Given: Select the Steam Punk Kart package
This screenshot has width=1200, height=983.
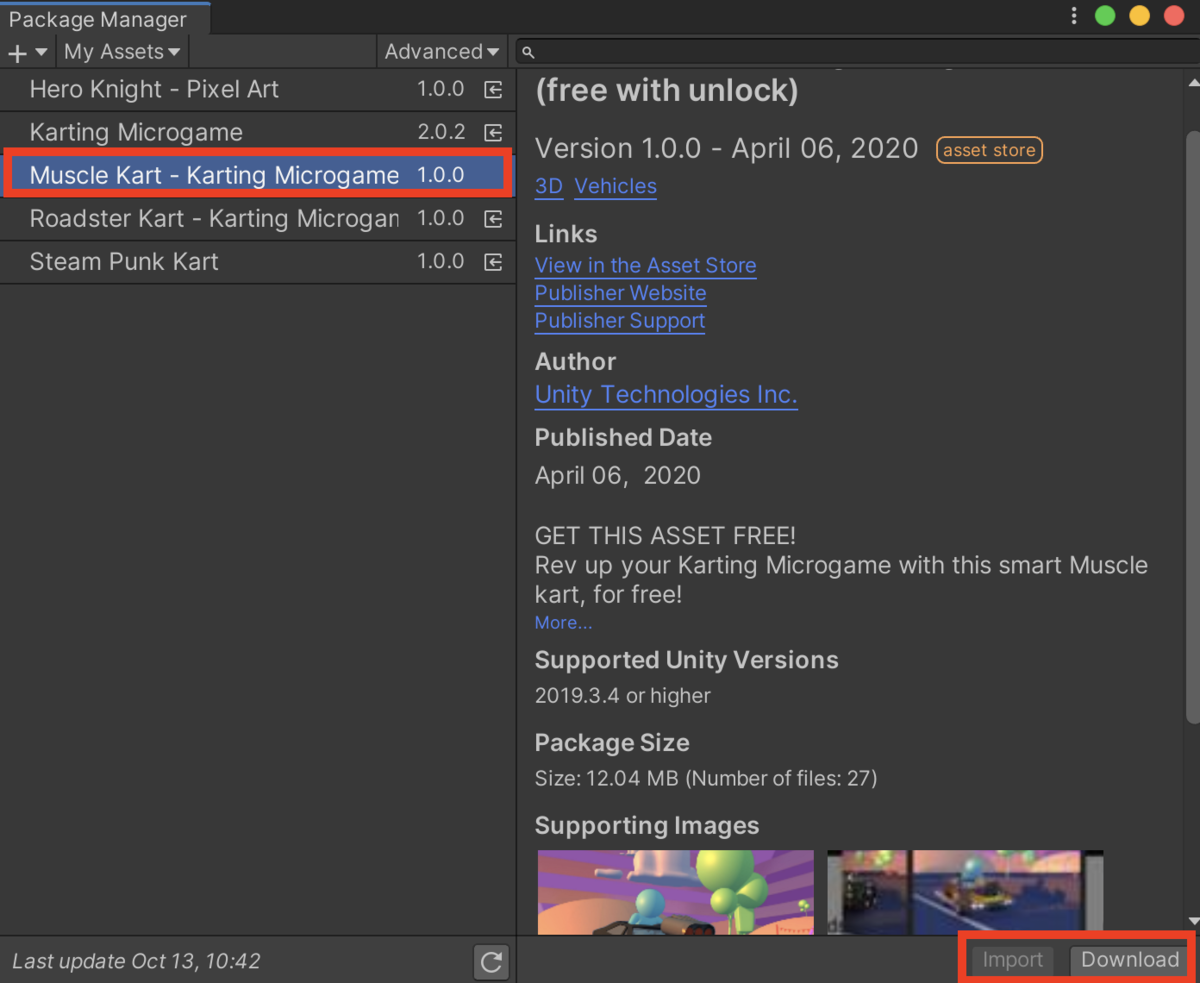Looking at the screenshot, I should (258, 261).
